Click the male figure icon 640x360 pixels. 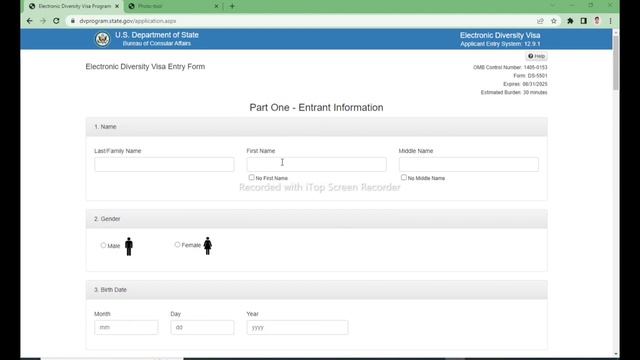pyautogui.click(x=129, y=246)
